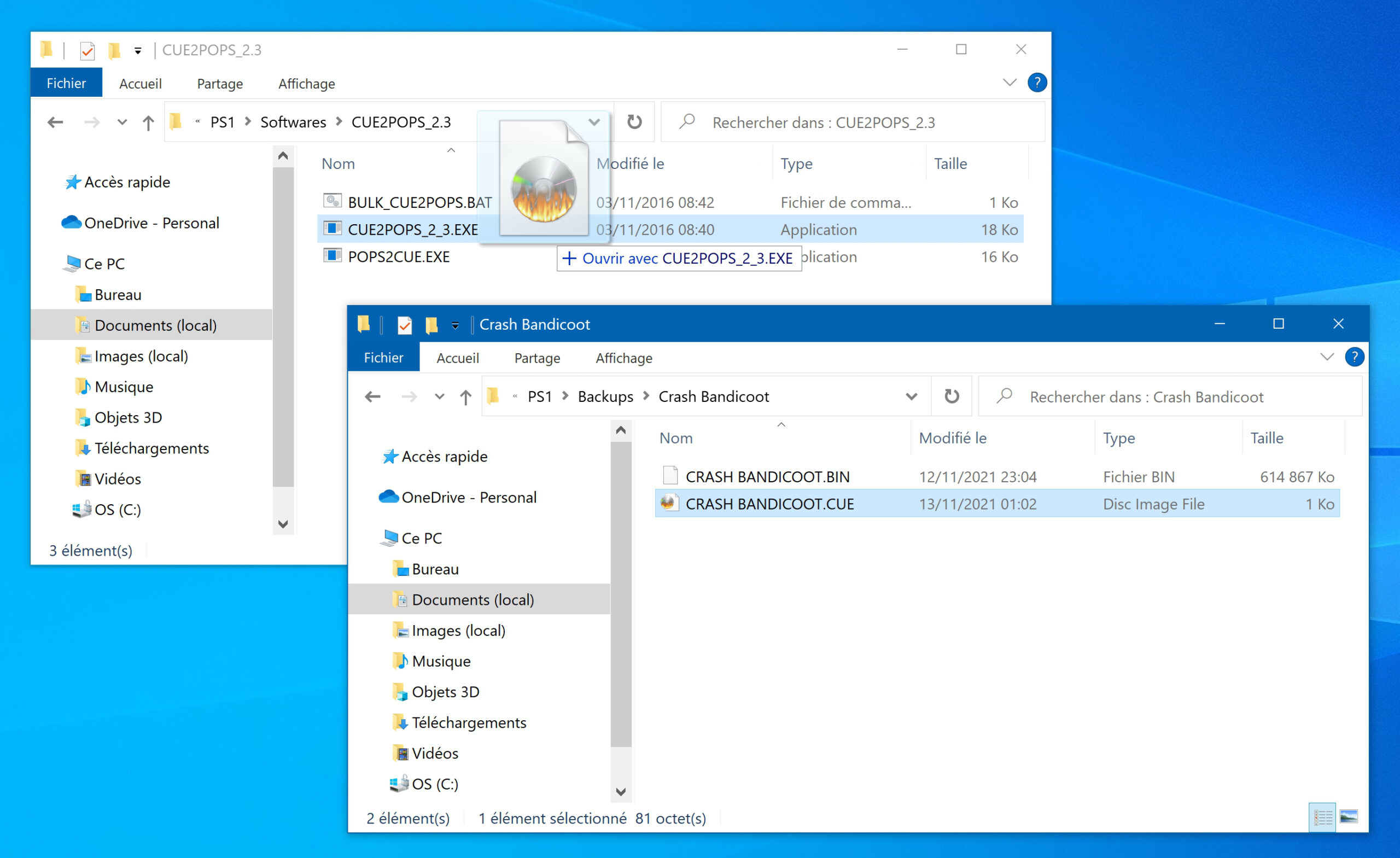Image resolution: width=1400 pixels, height=858 pixels.
Task: Sort by Type column in CUE2POPS_2.3 window
Action: point(796,164)
